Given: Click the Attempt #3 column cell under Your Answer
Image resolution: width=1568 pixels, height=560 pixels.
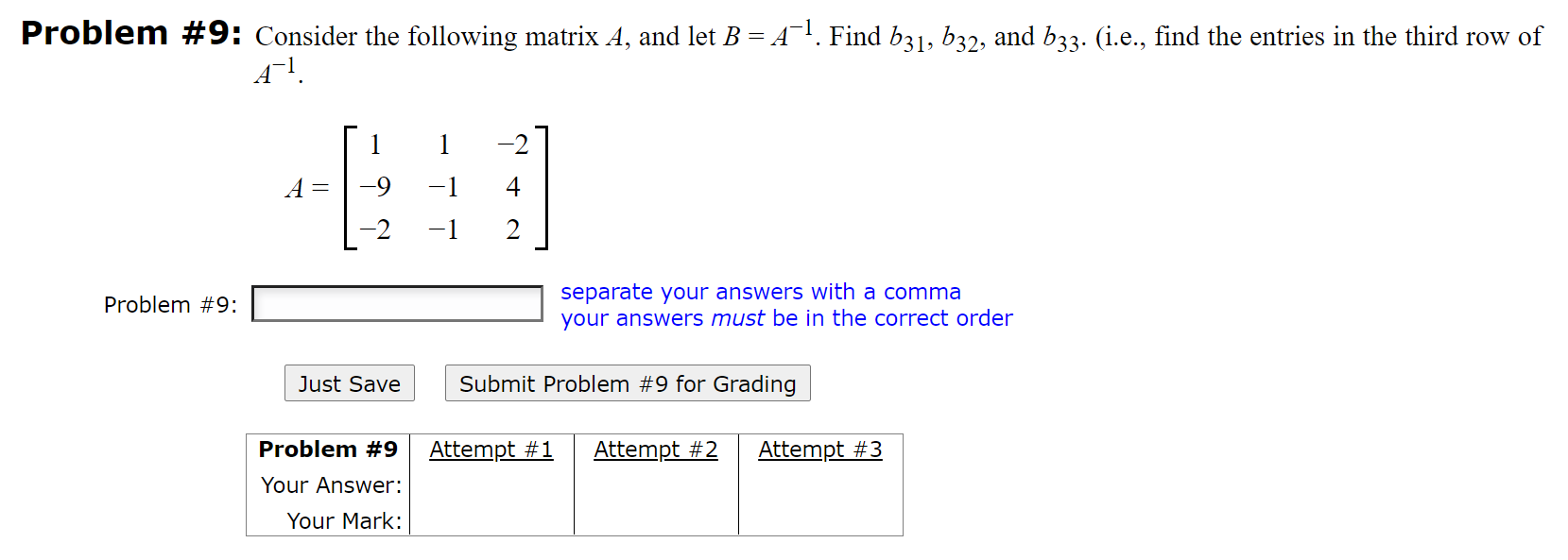Looking at the screenshot, I should (820, 484).
